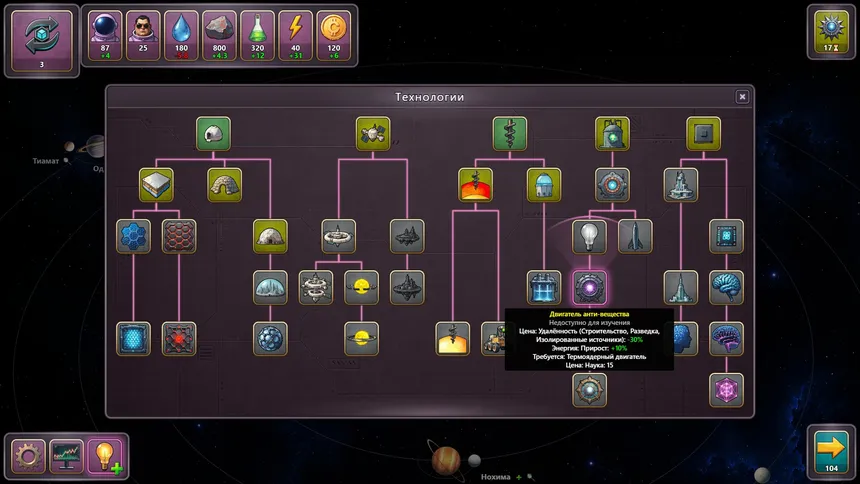Select the blue hexagon cluster technology
The width and height of the screenshot is (860, 484).
coord(133,236)
